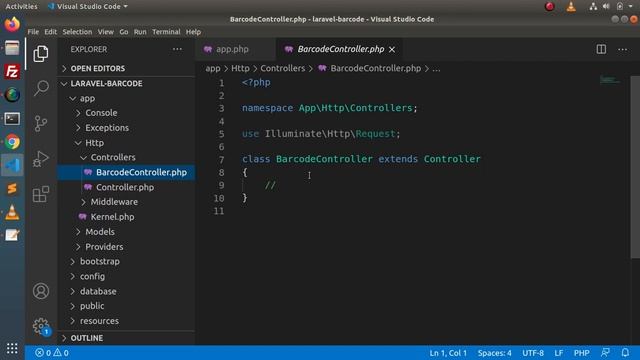640x360 pixels.
Task: Click Ln 1, Col 1 in status bar
Action: pos(448,353)
